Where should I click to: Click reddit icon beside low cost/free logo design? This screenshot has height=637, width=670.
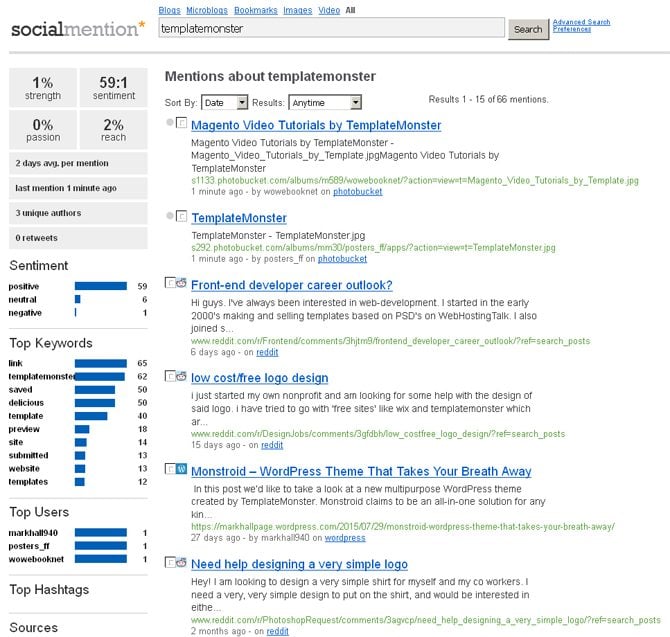(181, 378)
